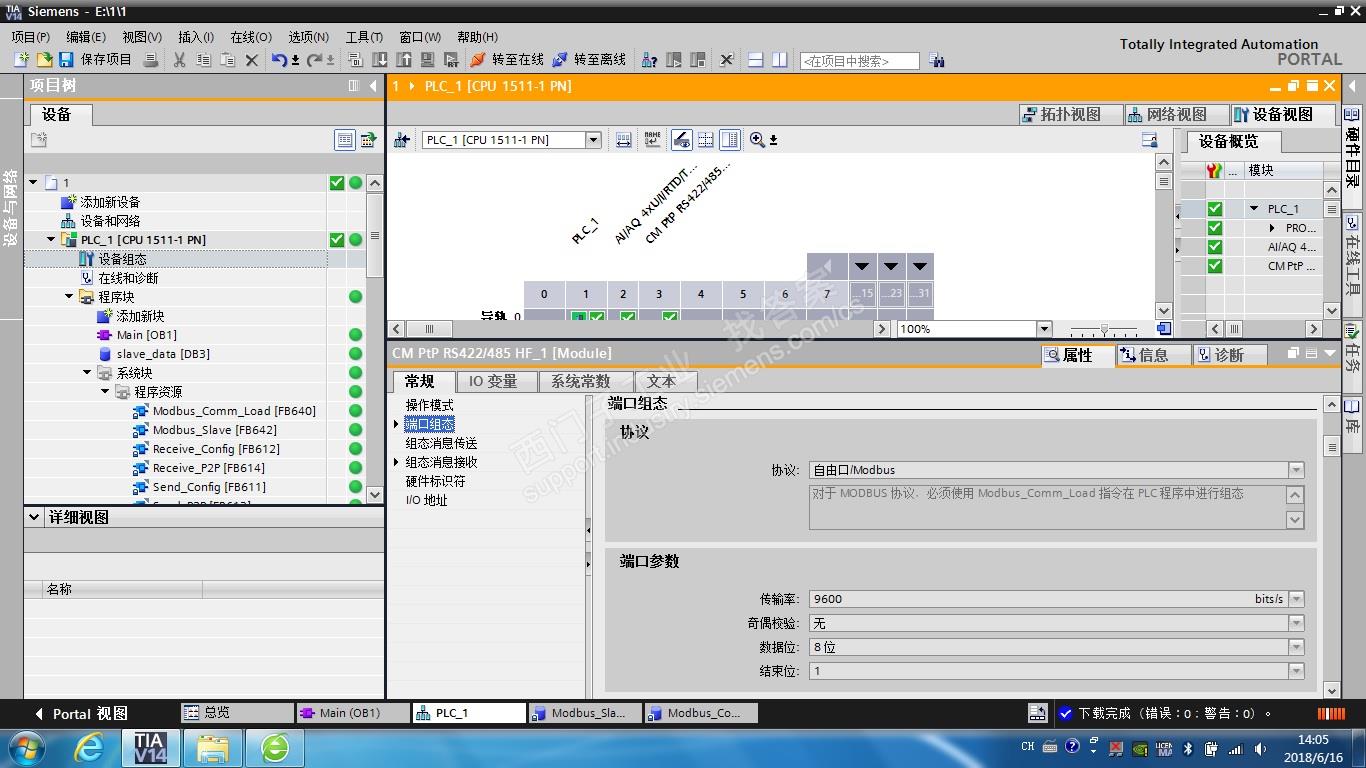Viewport: 1366px width, 768px height.
Task: Open Main (OB1) from the bottom editor bar
Action: (x=354, y=713)
